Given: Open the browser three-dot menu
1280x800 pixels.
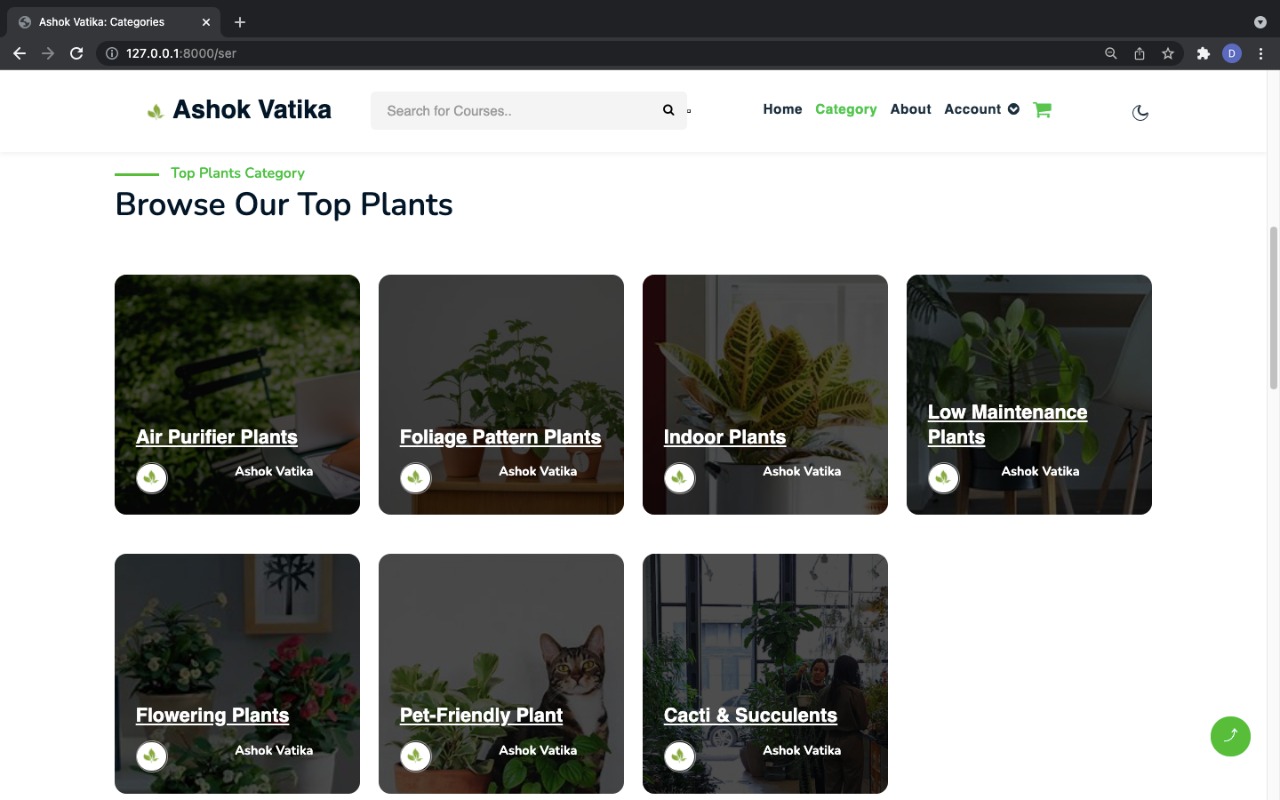Looking at the screenshot, I should click(x=1259, y=53).
